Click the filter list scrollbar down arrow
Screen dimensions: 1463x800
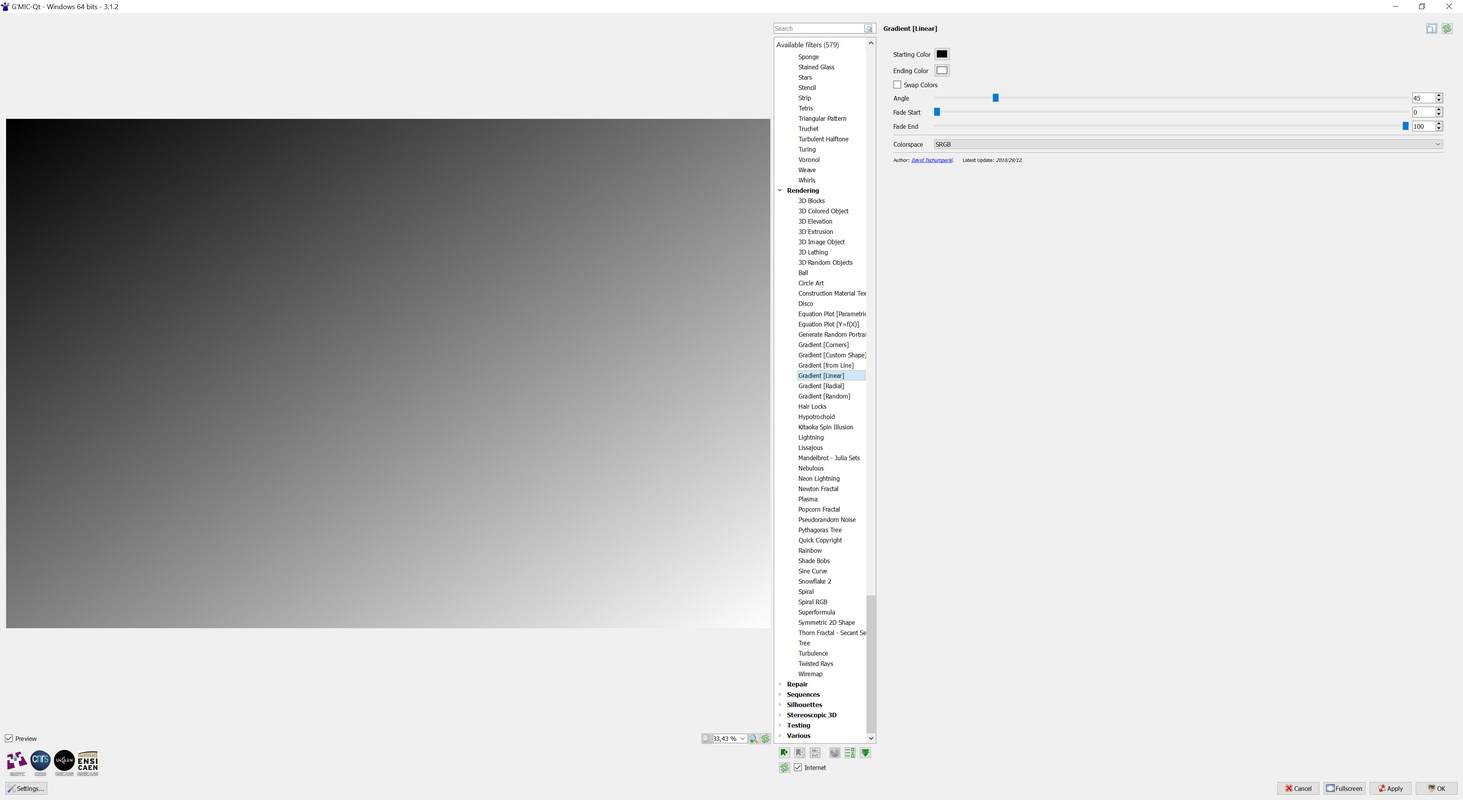871,738
